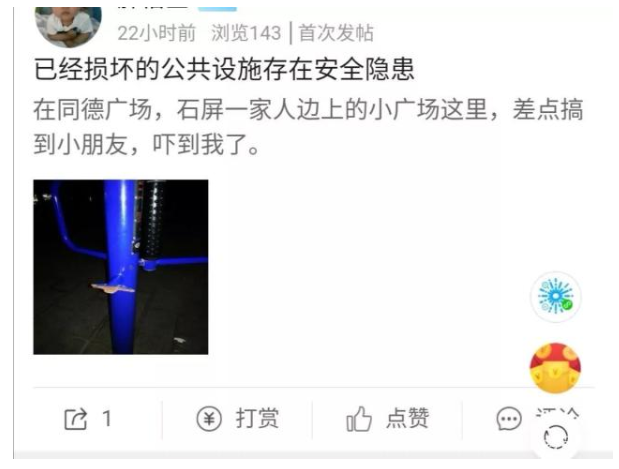Click the 打赏 label
This screenshot has height=469, width=619.
coord(257,418)
